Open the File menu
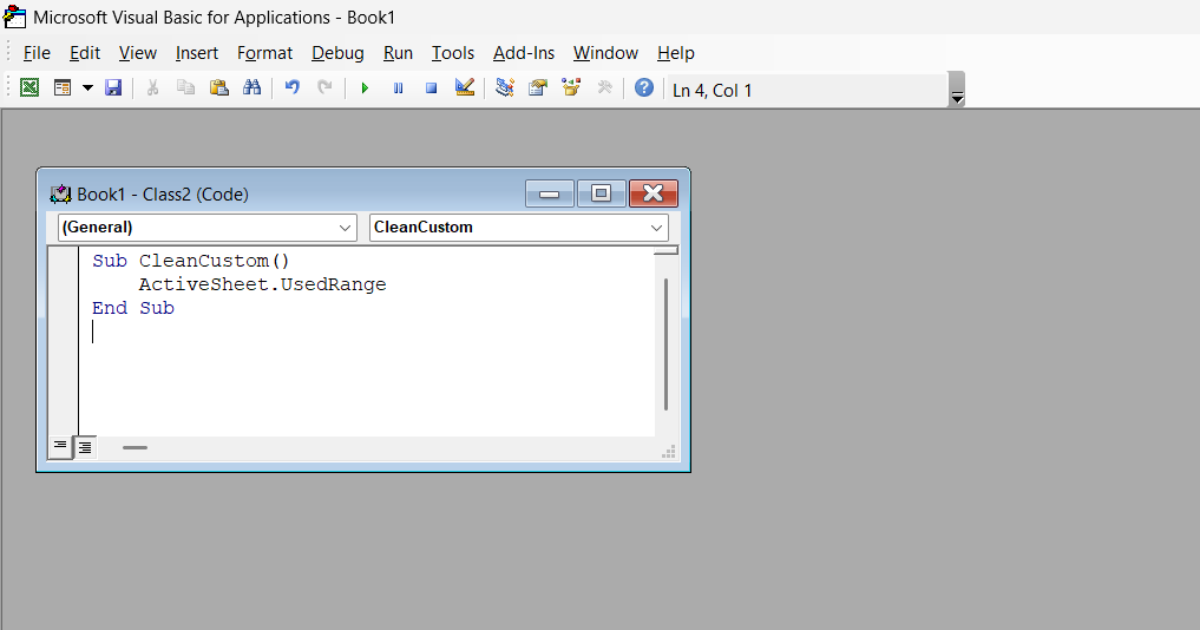Viewport: 1200px width, 630px height. (x=37, y=53)
